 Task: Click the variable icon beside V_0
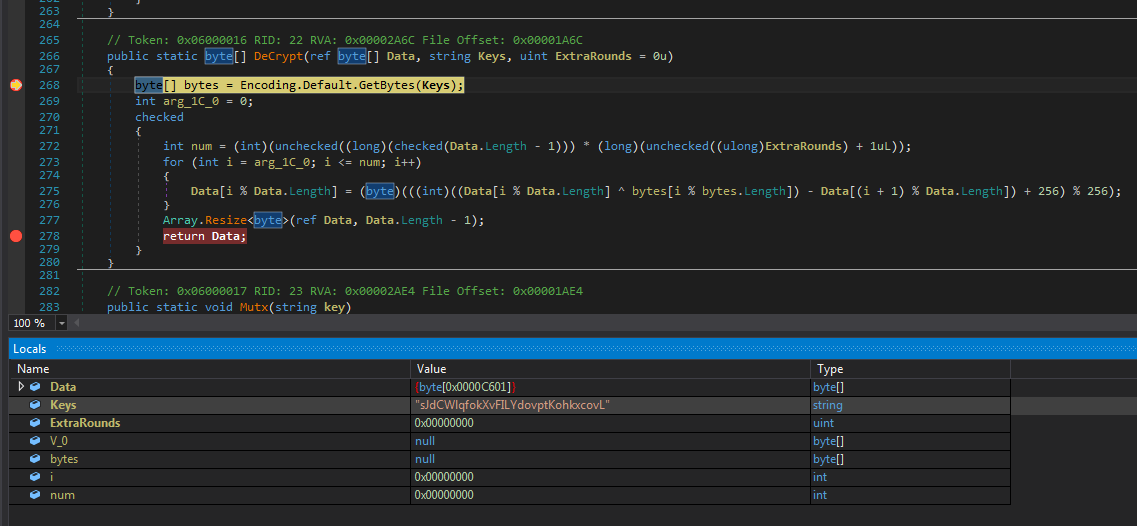click(x=35, y=441)
